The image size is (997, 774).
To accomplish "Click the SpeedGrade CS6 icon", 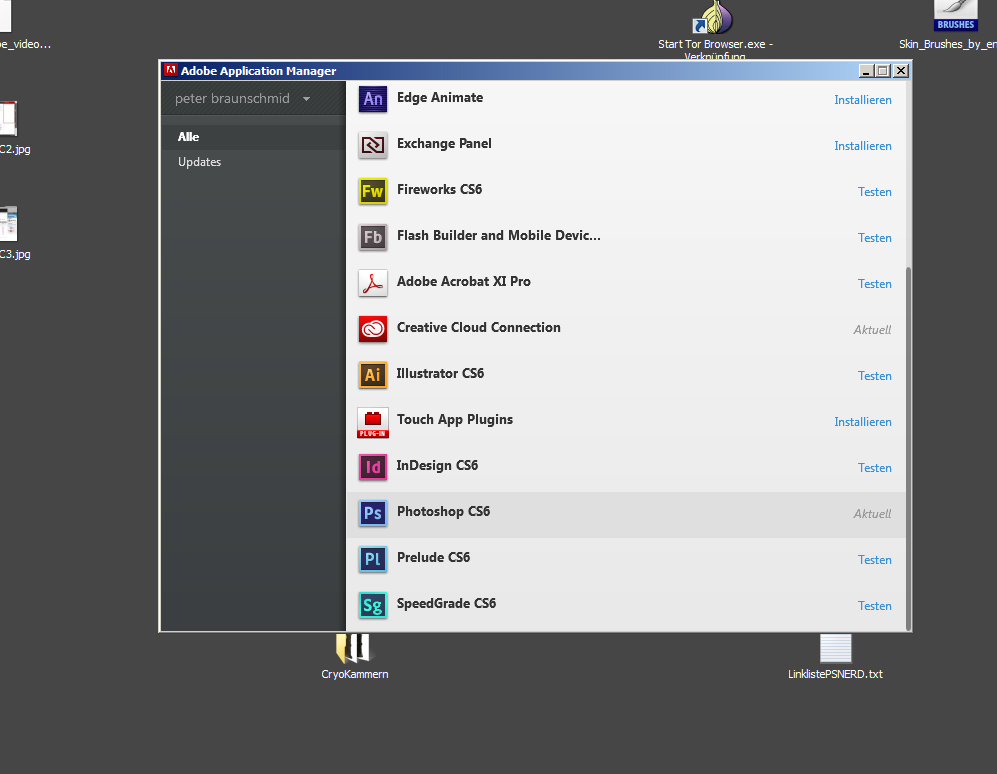I will pyautogui.click(x=373, y=605).
